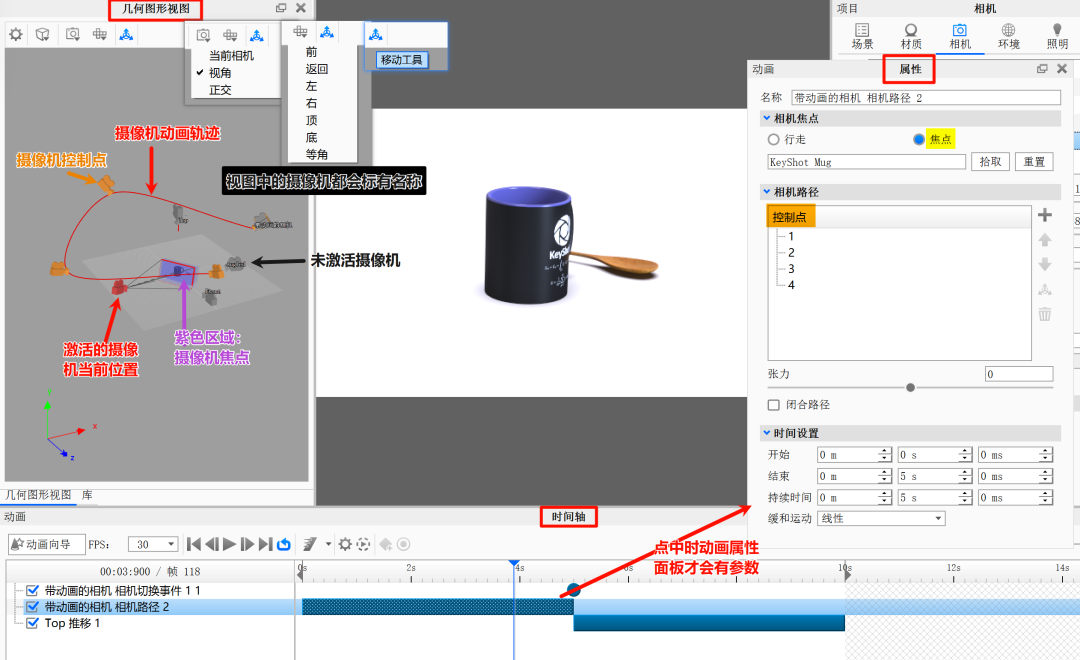Toggle 带动画的相机 相机路径 2 checkbox
Image resolution: width=1080 pixels, height=660 pixels.
[x=32, y=607]
